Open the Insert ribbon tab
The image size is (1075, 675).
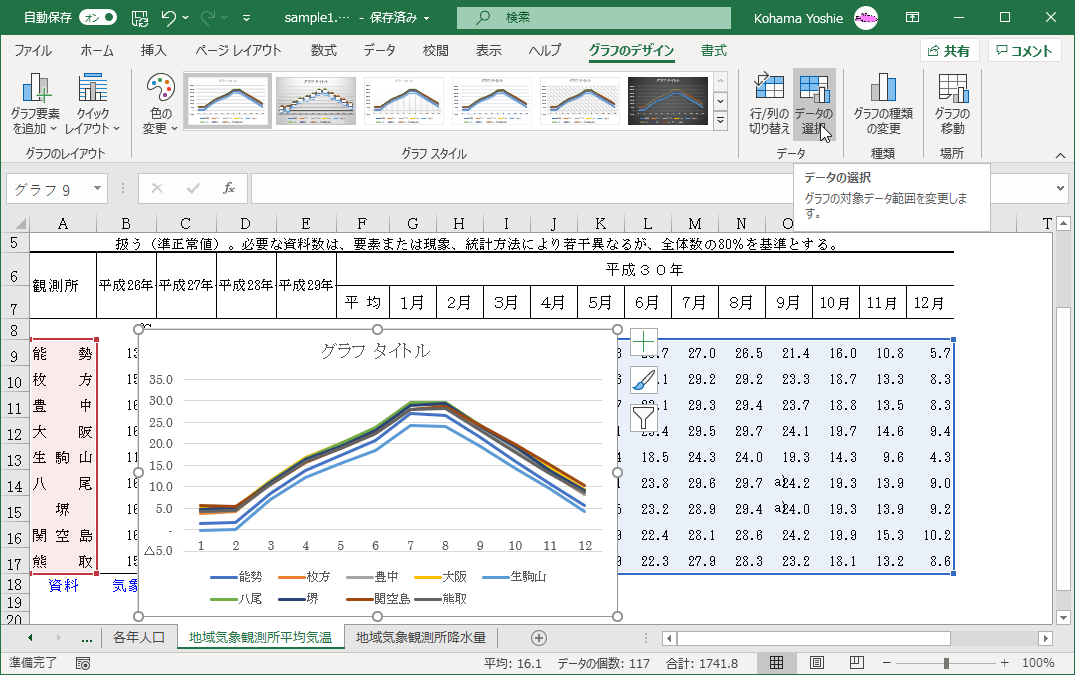click(153, 51)
